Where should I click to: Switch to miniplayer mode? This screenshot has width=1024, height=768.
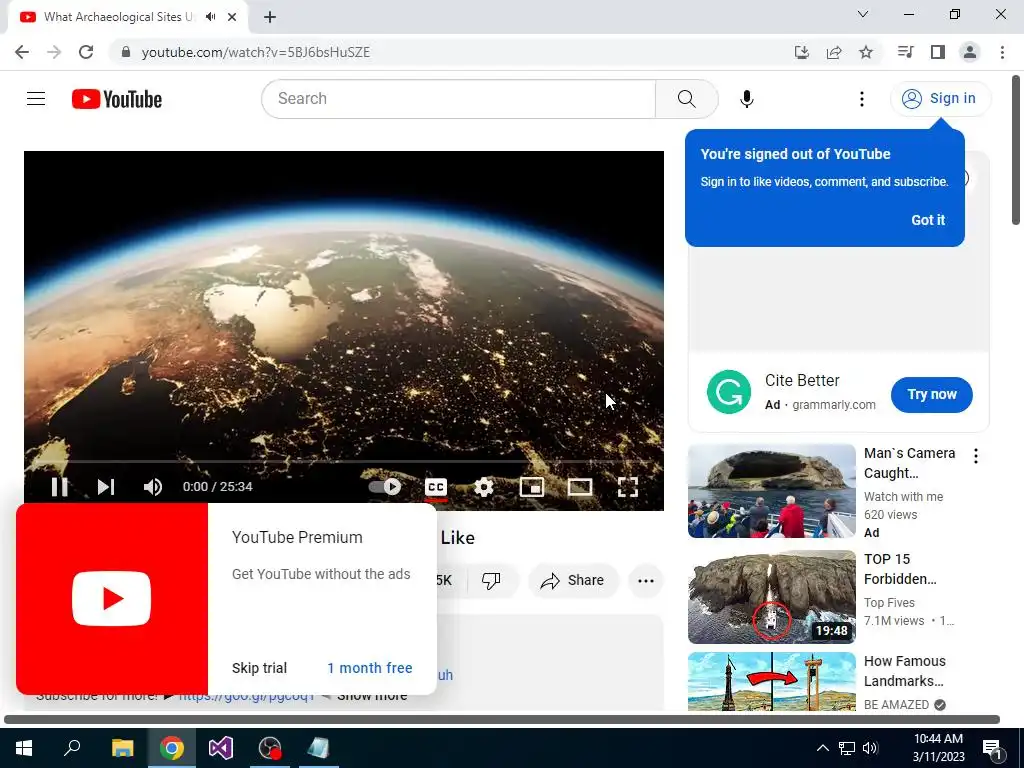(532, 487)
